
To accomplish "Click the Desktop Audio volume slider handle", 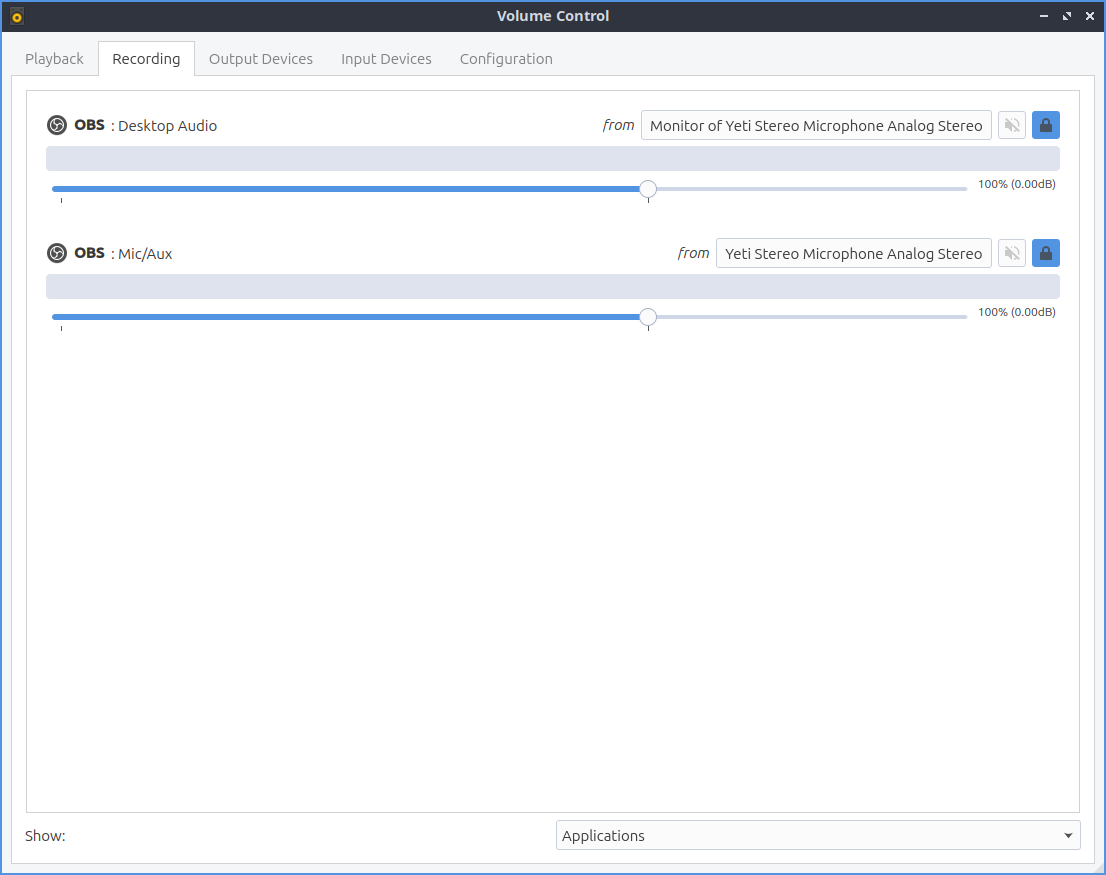I will coord(648,189).
